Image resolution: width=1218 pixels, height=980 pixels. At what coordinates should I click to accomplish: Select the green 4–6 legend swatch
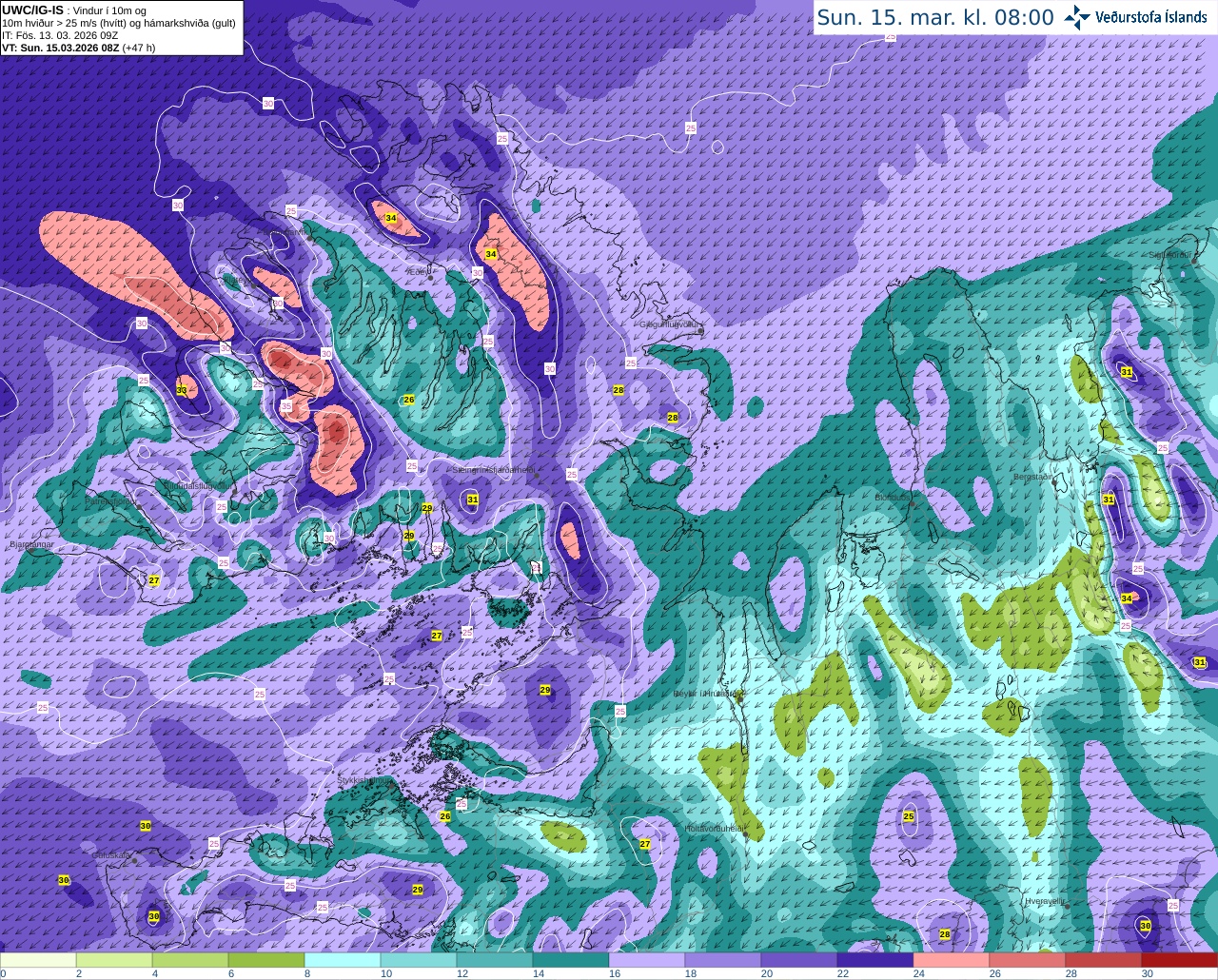[190, 960]
